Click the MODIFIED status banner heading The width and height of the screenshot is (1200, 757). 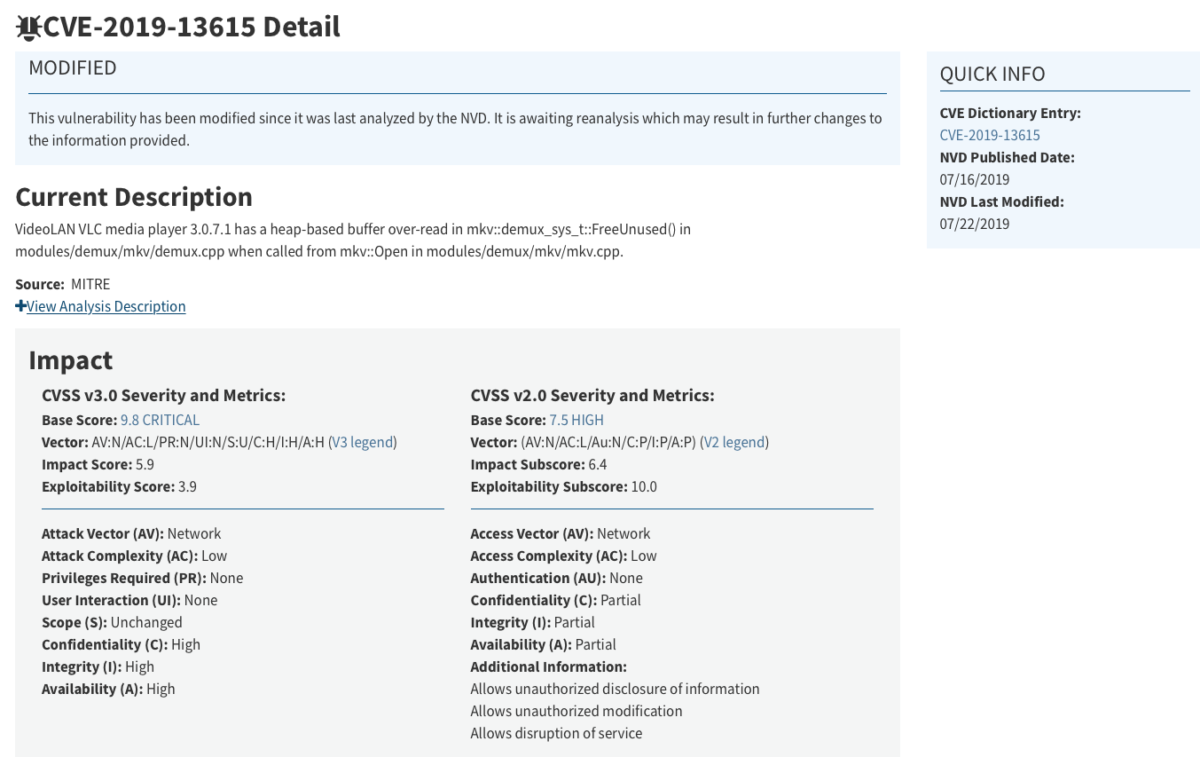coord(72,68)
